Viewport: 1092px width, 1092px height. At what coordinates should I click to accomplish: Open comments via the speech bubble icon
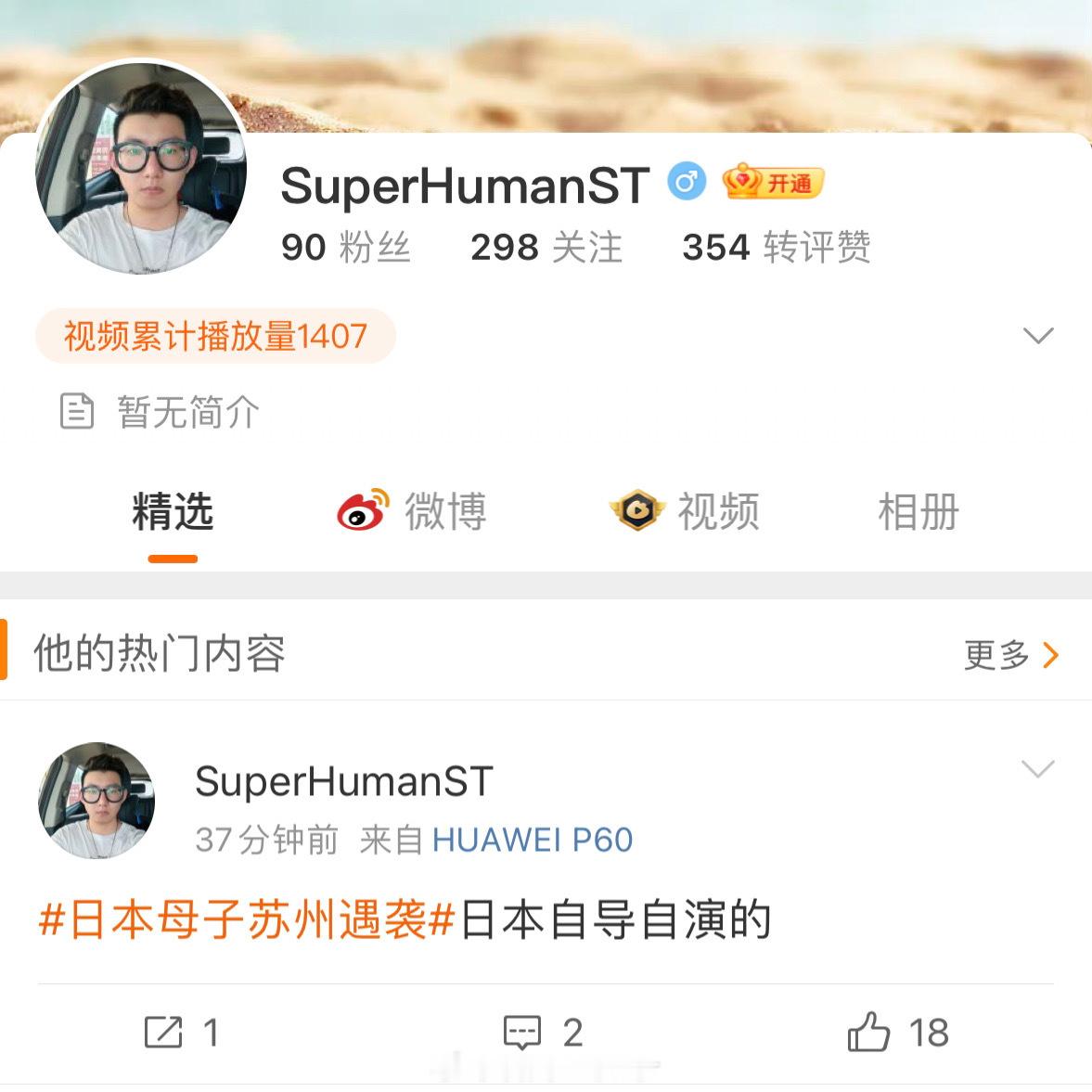522,1032
